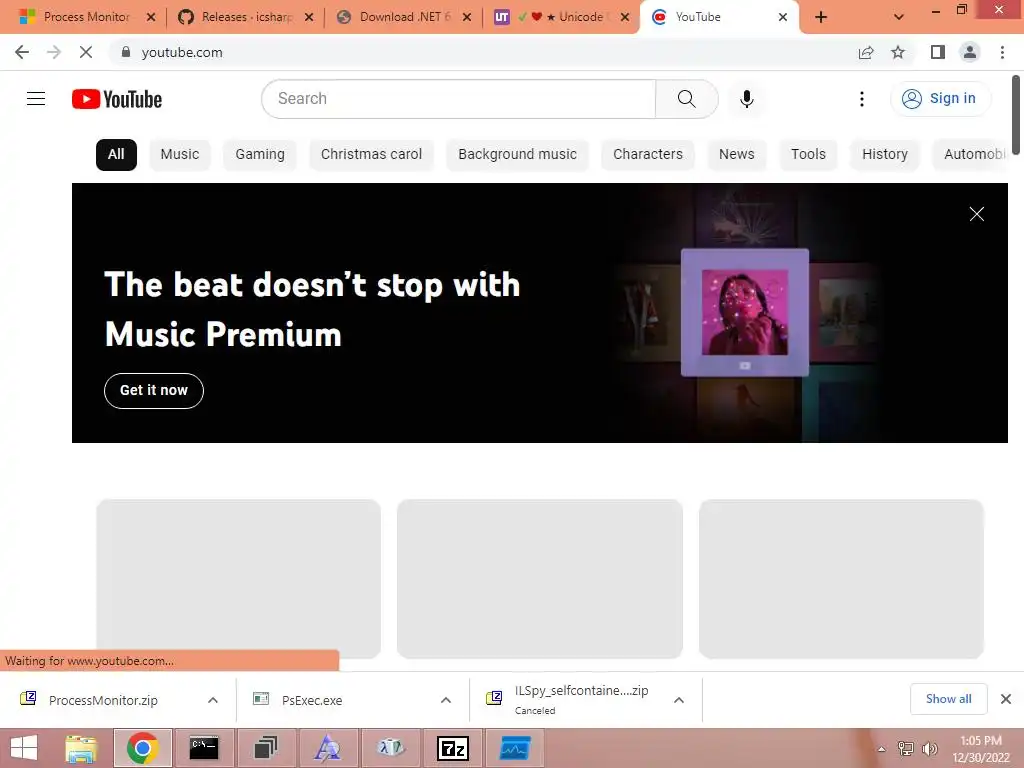Share this page icon in address bar
This screenshot has height=768, width=1024.
866,52
